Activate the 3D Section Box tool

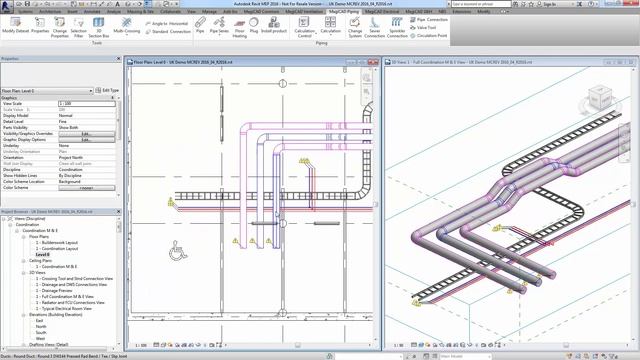pyautogui.click(x=98, y=27)
